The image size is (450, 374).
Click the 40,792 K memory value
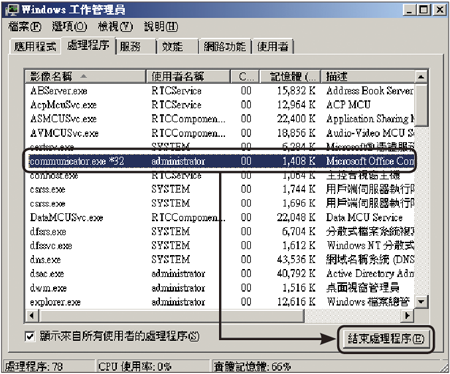click(x=296, y=274)
